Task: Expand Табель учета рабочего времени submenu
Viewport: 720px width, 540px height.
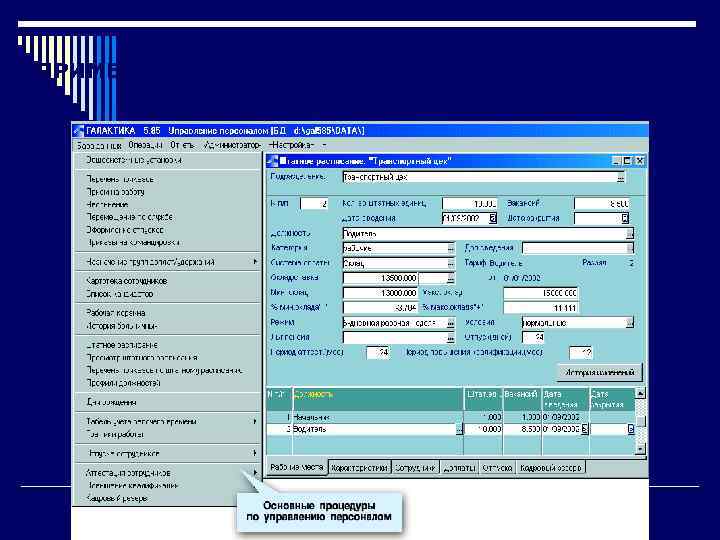Action: [x=255, y=421]
